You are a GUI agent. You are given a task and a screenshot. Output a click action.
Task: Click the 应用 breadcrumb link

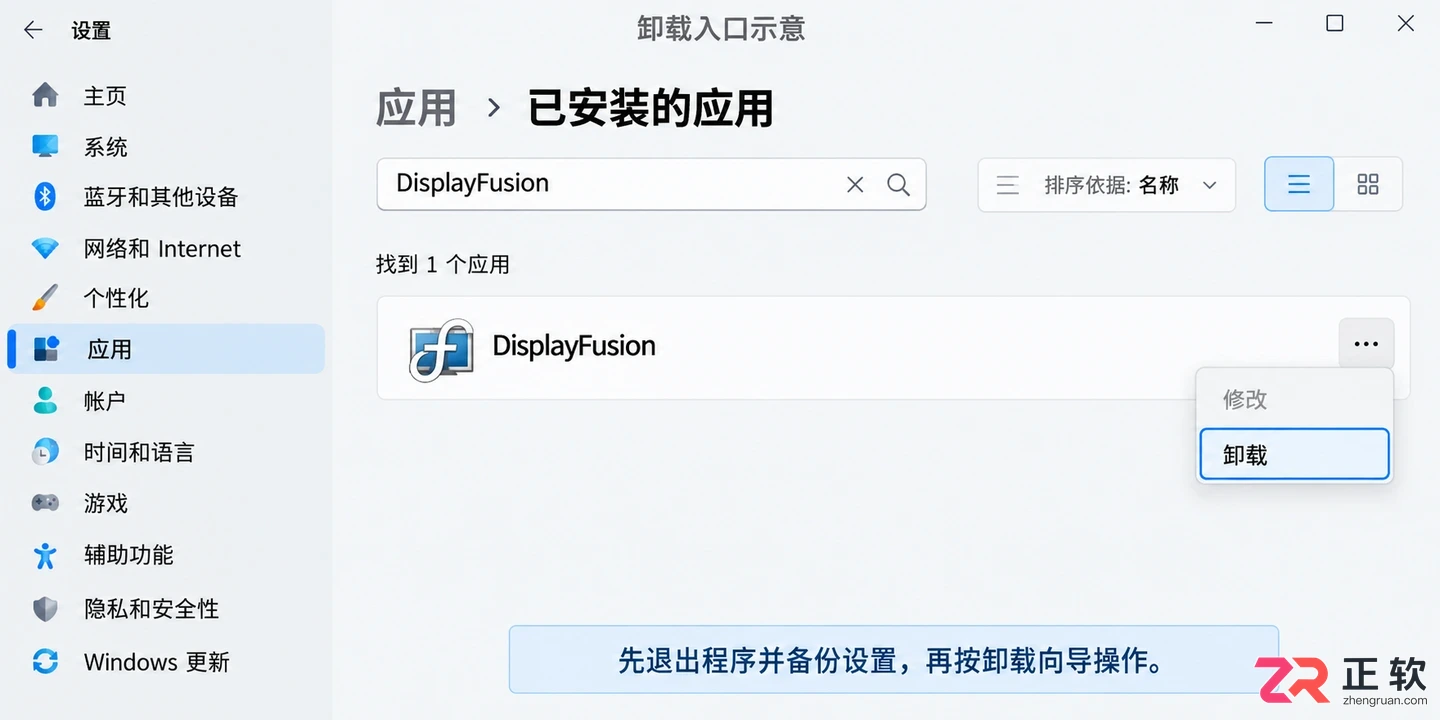(416, 108)
